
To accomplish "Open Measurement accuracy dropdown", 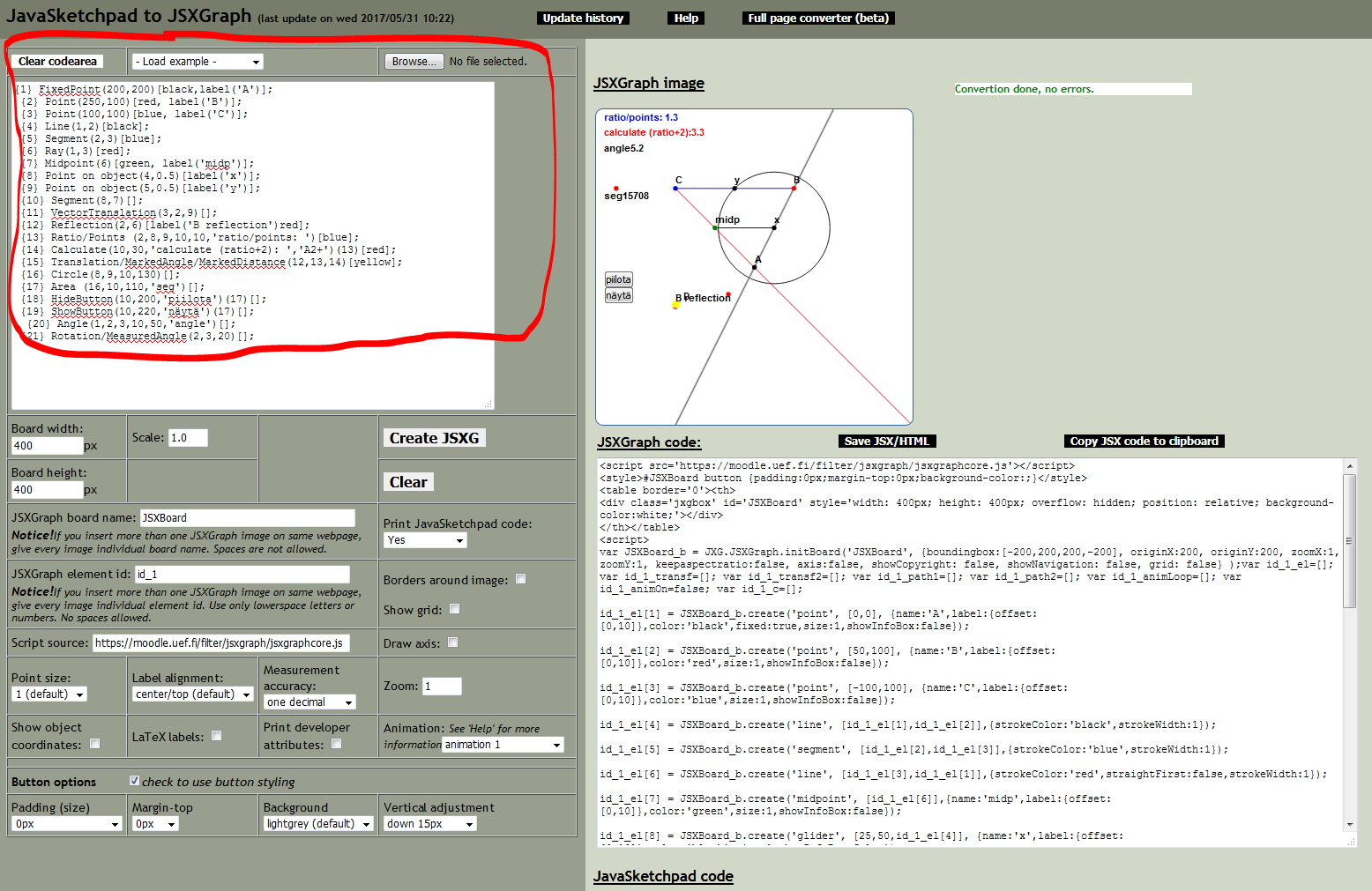I will coord(309,702).
